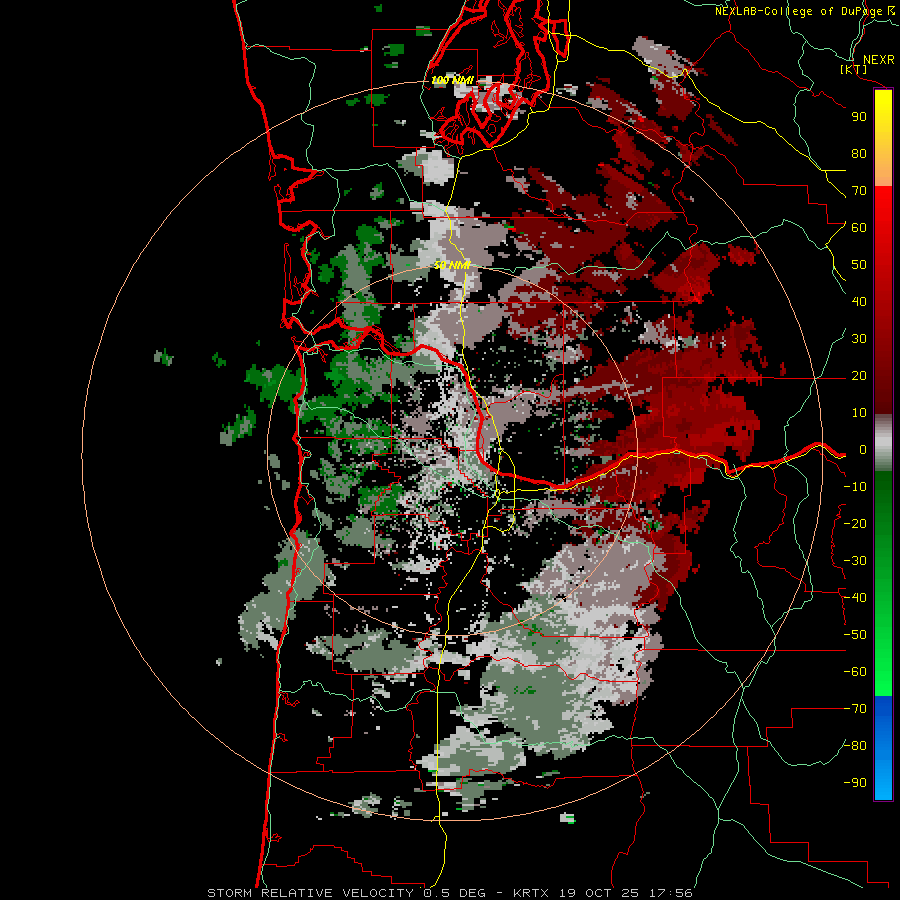Select the -70 scale label

[x=855, y=709]
